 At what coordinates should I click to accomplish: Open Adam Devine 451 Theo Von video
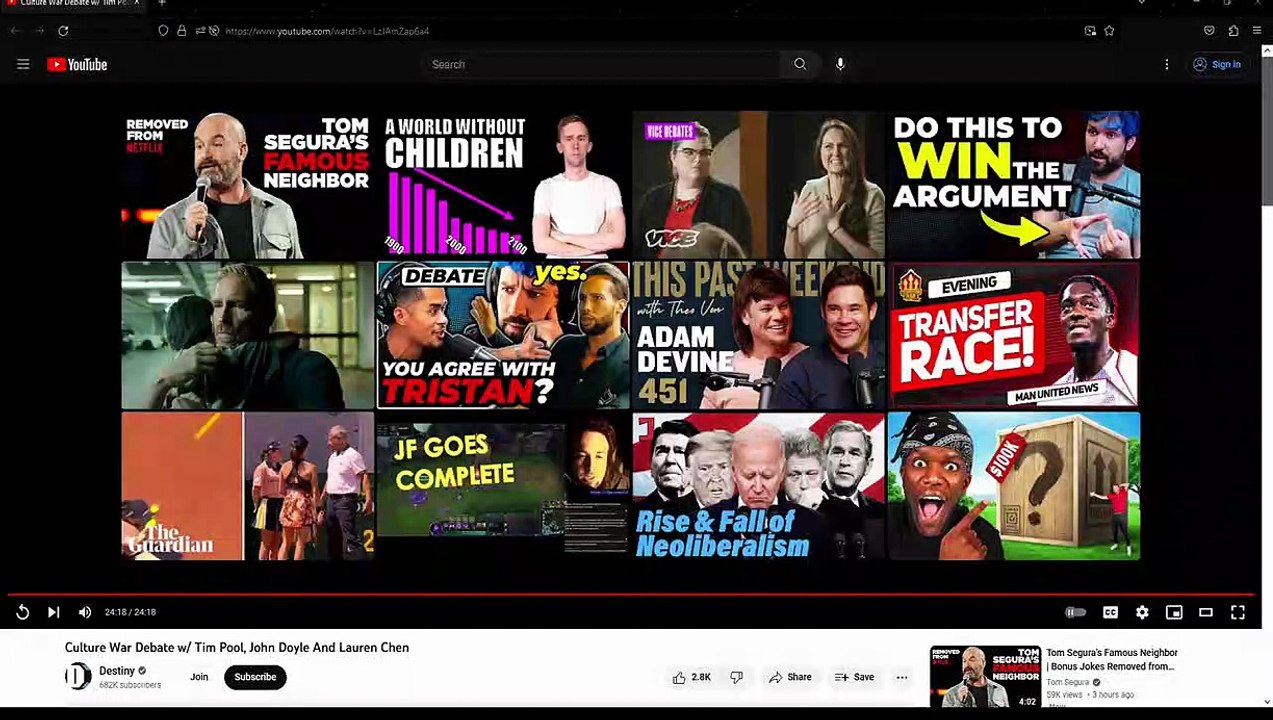pyautogui.click(x=758, y=335)
